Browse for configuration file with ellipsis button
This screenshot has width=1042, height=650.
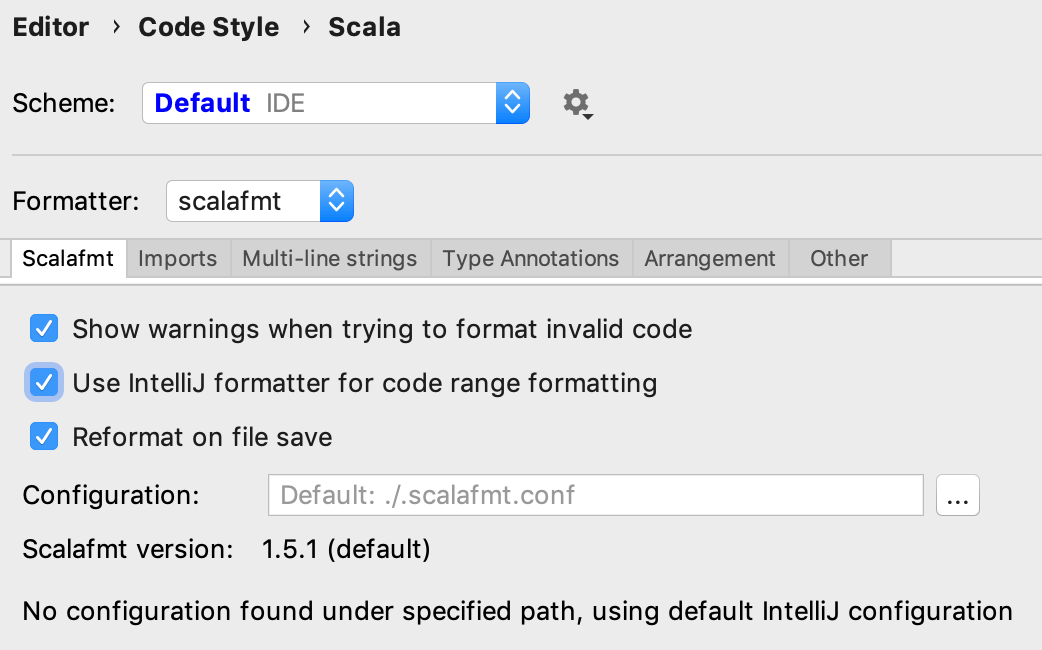(x=957, y=495)
